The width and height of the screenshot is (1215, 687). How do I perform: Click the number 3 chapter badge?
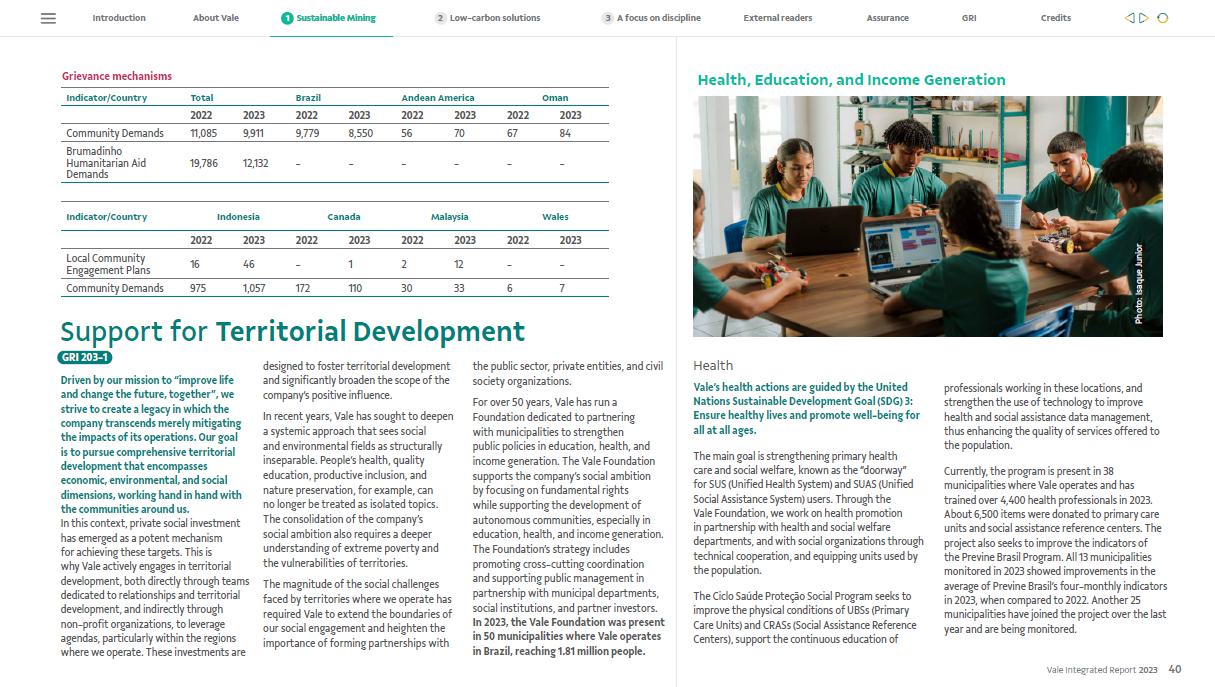(607, 18)
